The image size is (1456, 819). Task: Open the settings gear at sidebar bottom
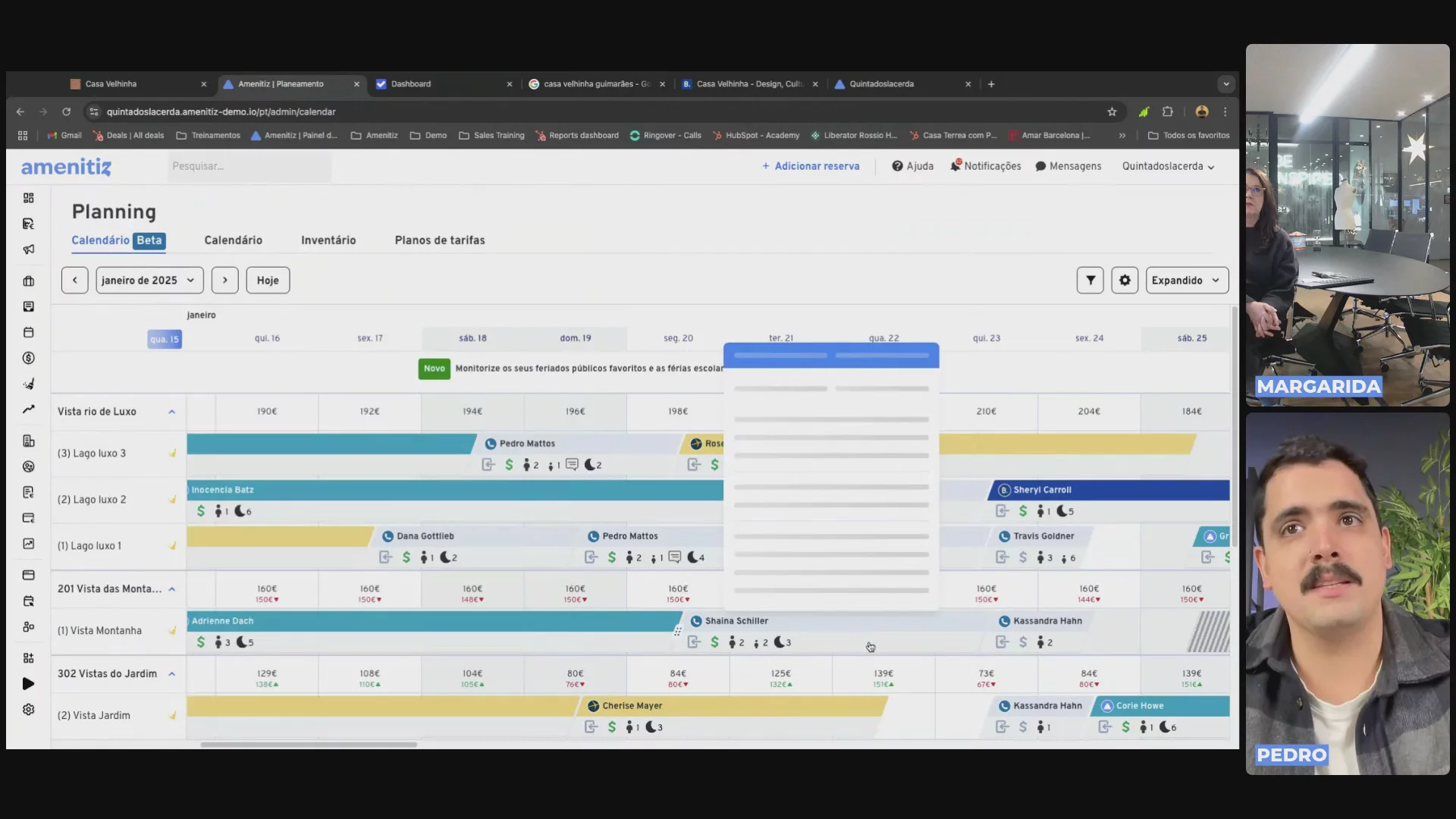pos(29,710)
